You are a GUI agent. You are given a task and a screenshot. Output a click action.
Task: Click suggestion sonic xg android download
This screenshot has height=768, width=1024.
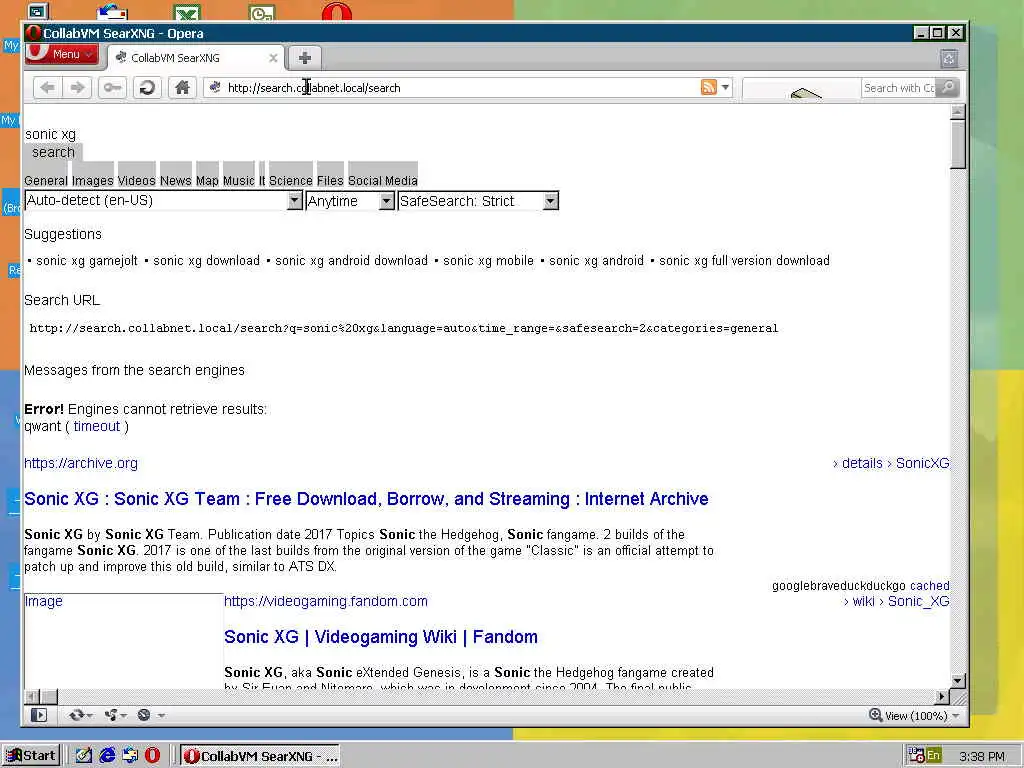pyautogui.click(x=351, y=261)
